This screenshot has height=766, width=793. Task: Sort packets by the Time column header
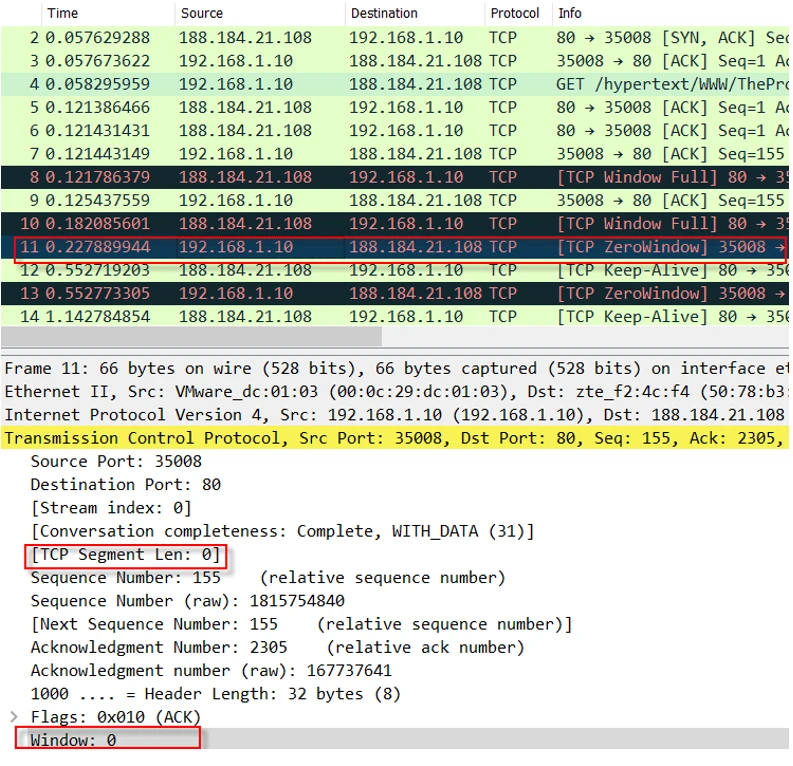coord(62,13)
